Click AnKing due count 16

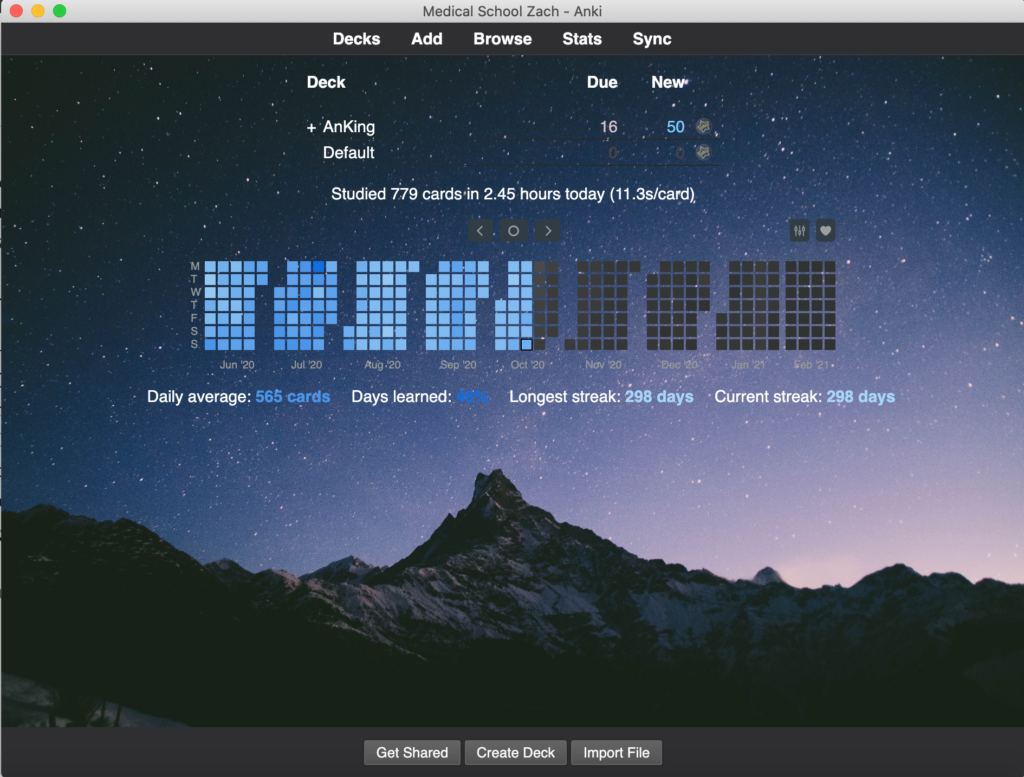[x=609, y=127]
